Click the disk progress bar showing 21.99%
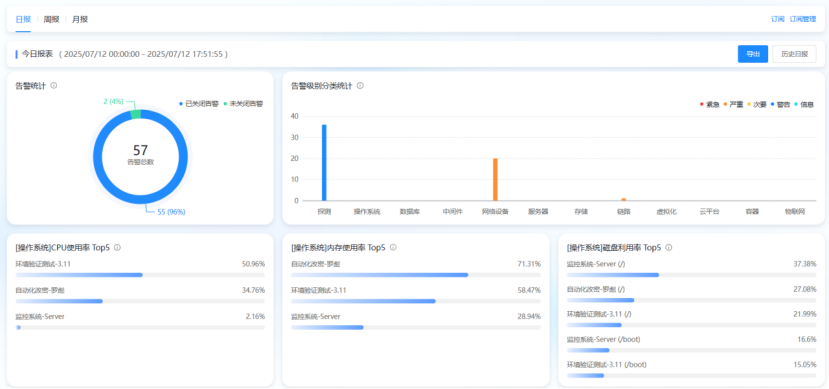This screenshot has width=829, height=389. pyautogui.click(x=692, y=325)
